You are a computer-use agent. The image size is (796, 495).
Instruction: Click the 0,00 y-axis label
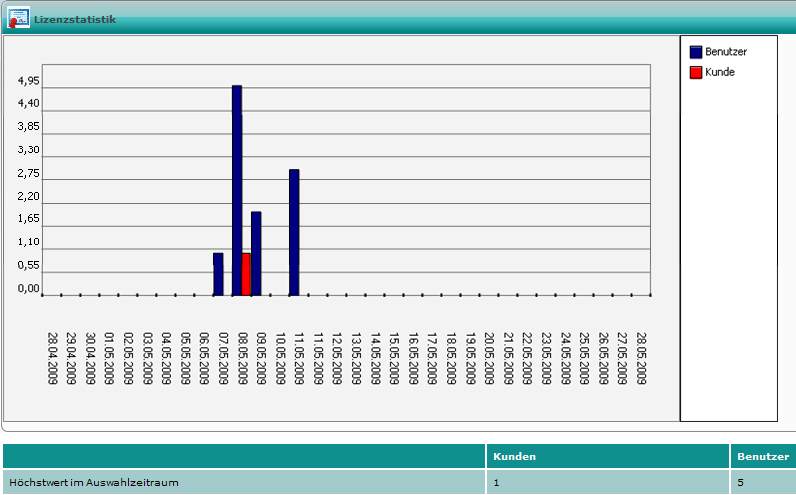coord(28,288)
